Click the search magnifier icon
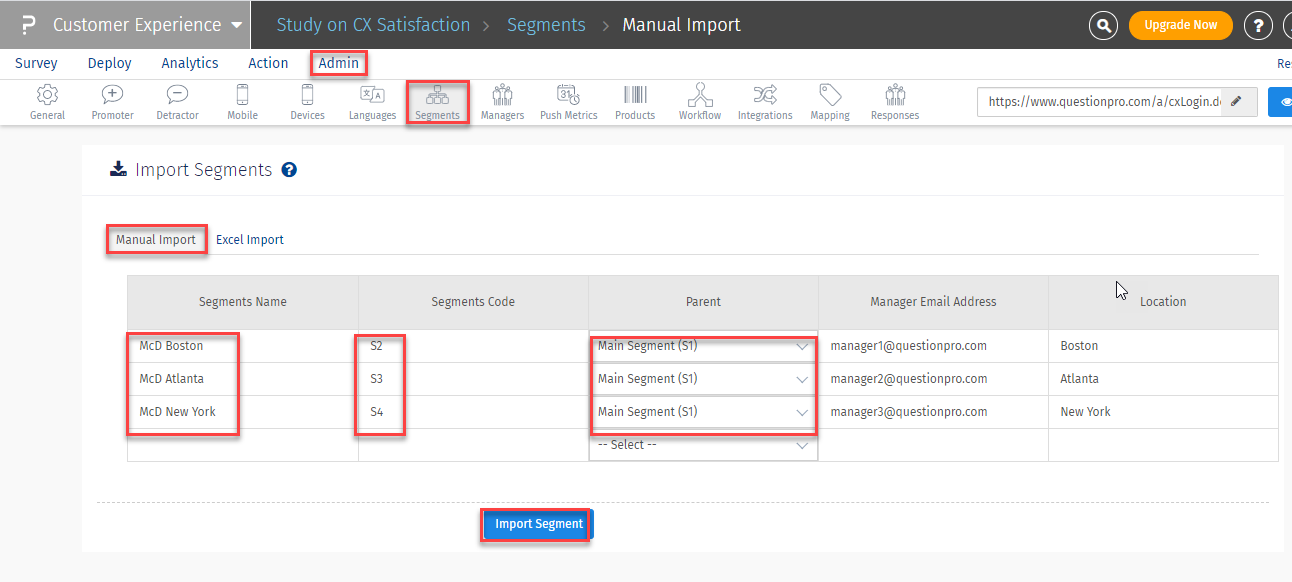 pyautogui.click(x=1103, y=25)
